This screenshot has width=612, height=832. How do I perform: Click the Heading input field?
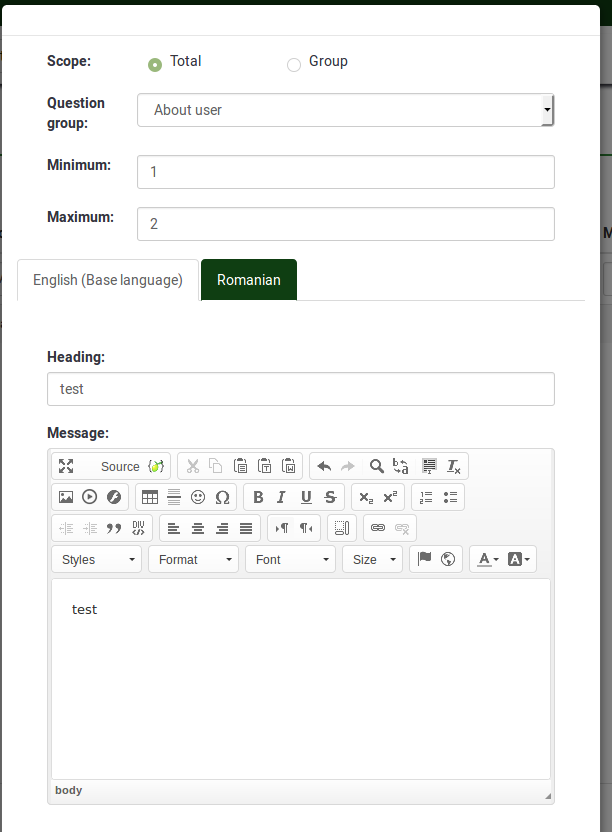[300, 389]
